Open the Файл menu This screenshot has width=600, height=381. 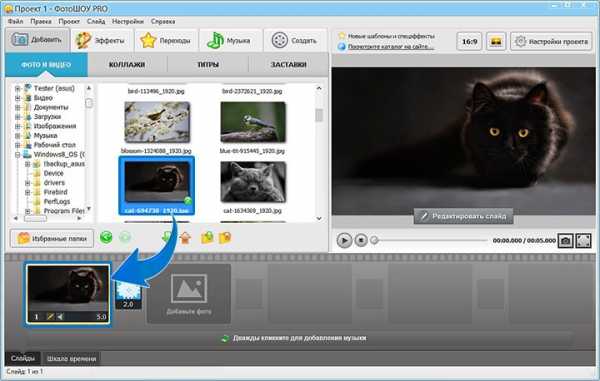pyautogui.click(x=15, y=21)
